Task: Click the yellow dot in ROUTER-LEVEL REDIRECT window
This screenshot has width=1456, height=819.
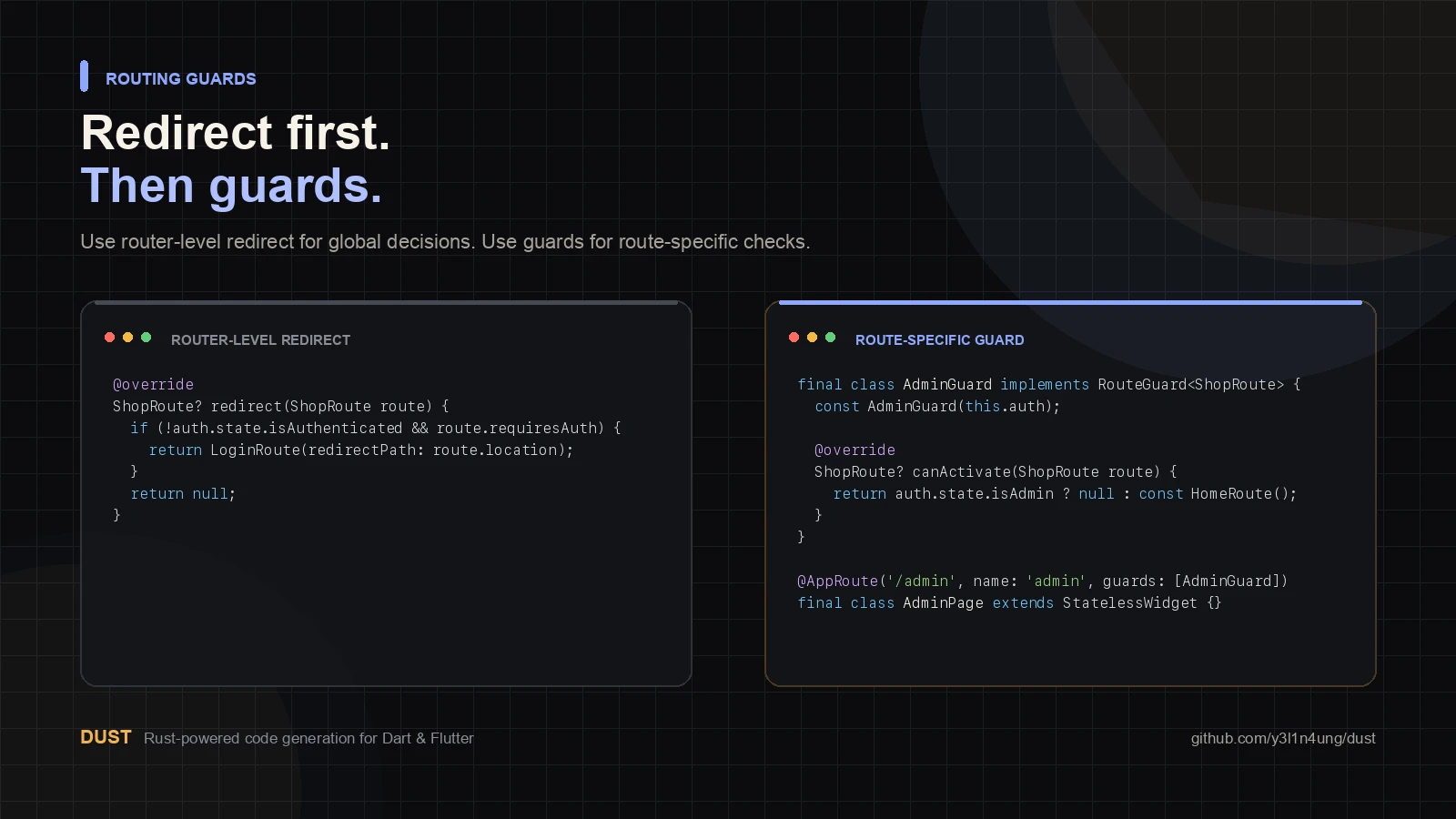Action: [127, 338]
